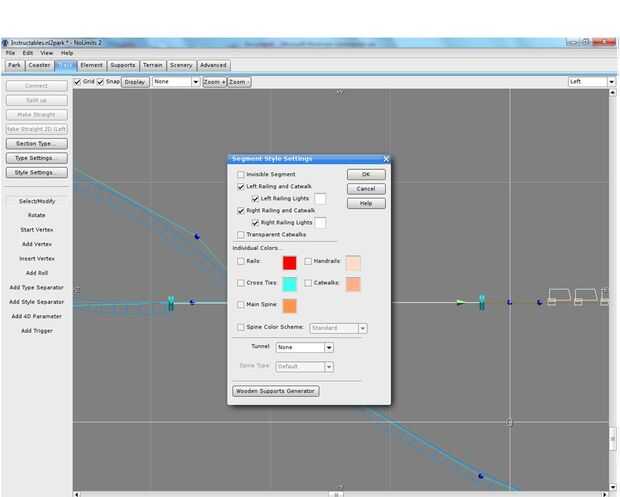Click the Type Settings button
Image resolution: width=620 pixels, height=497 pixels.
point(37,158)
